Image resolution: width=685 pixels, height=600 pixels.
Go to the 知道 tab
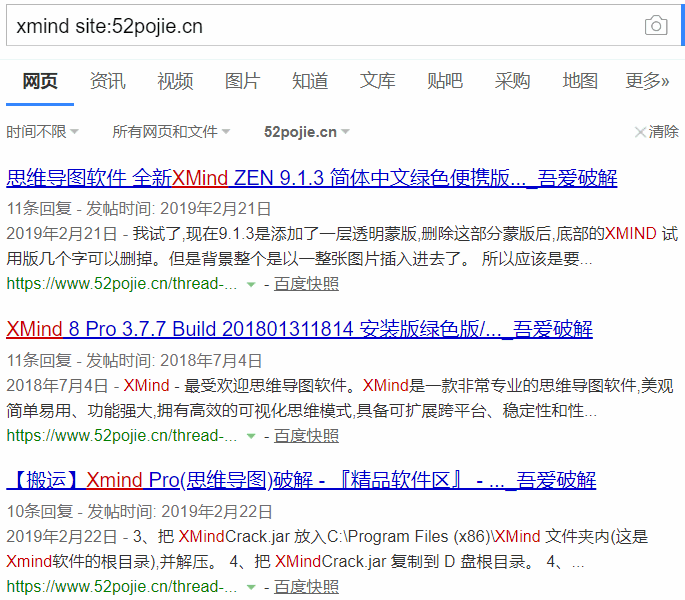pyautogui.click(x=310, y=81)
